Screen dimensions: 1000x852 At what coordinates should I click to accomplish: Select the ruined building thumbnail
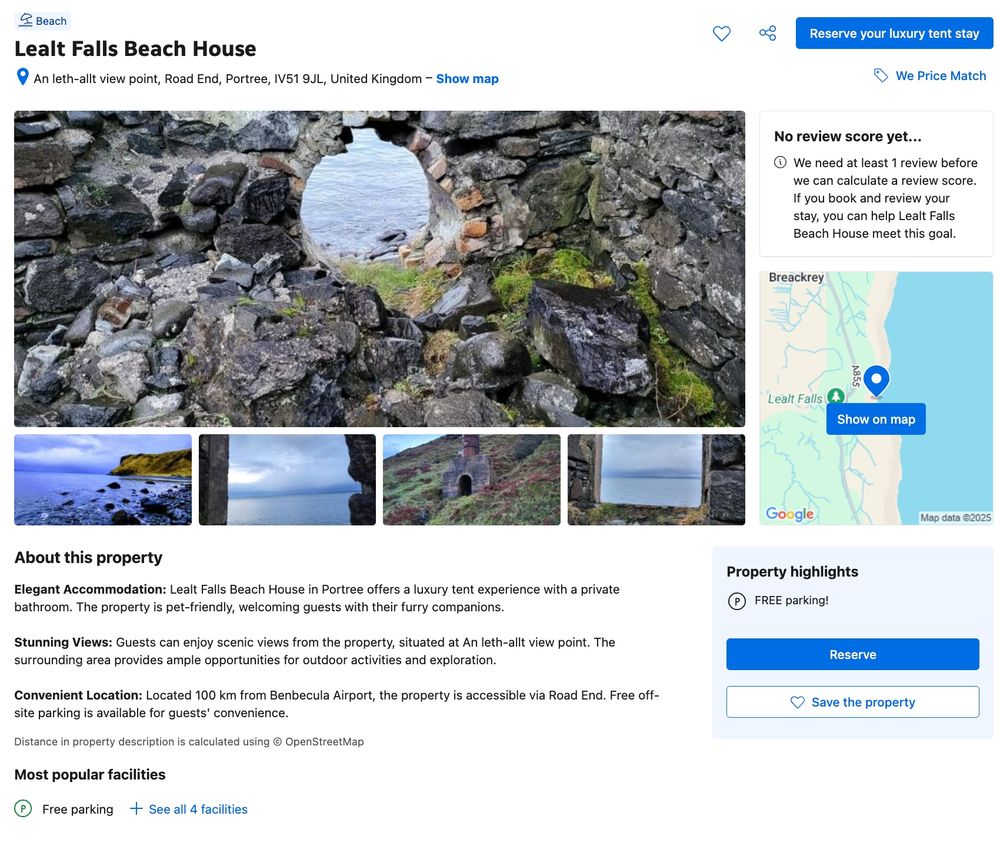click(471, 478)
